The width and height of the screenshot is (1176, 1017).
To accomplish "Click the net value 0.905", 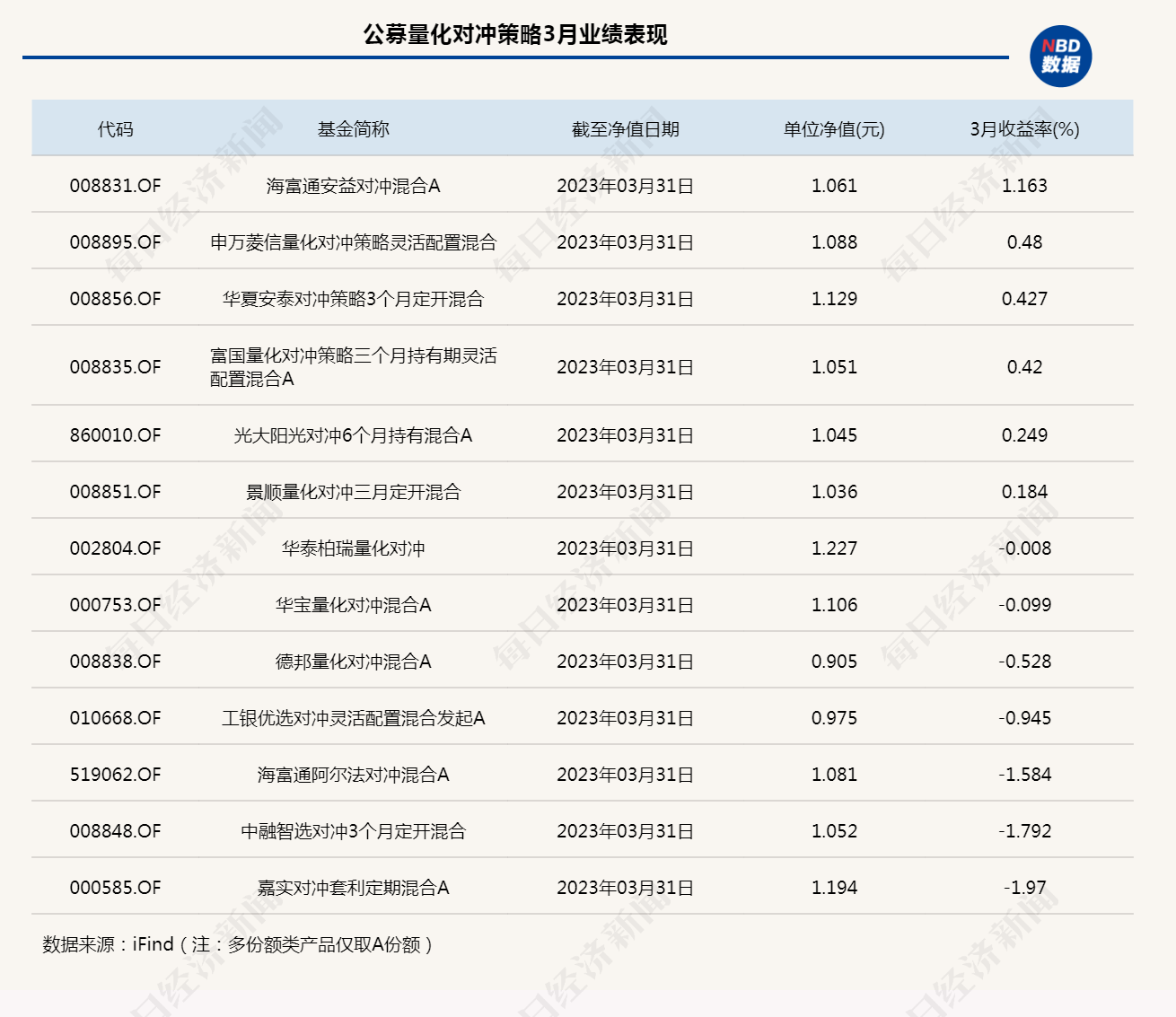I will tap(834, 662).
